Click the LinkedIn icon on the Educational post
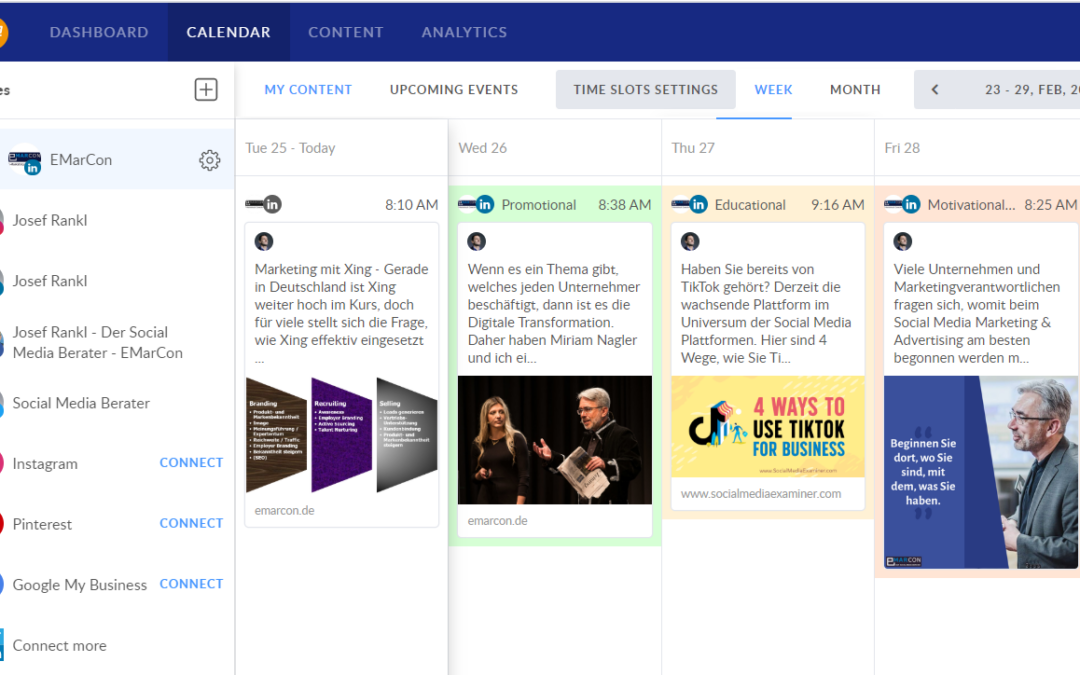The image size is (1080, 675). 698,205
